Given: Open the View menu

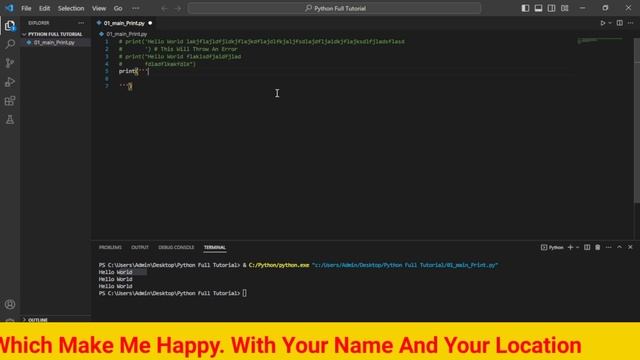Looking at the screenshot, I should 99,8.
